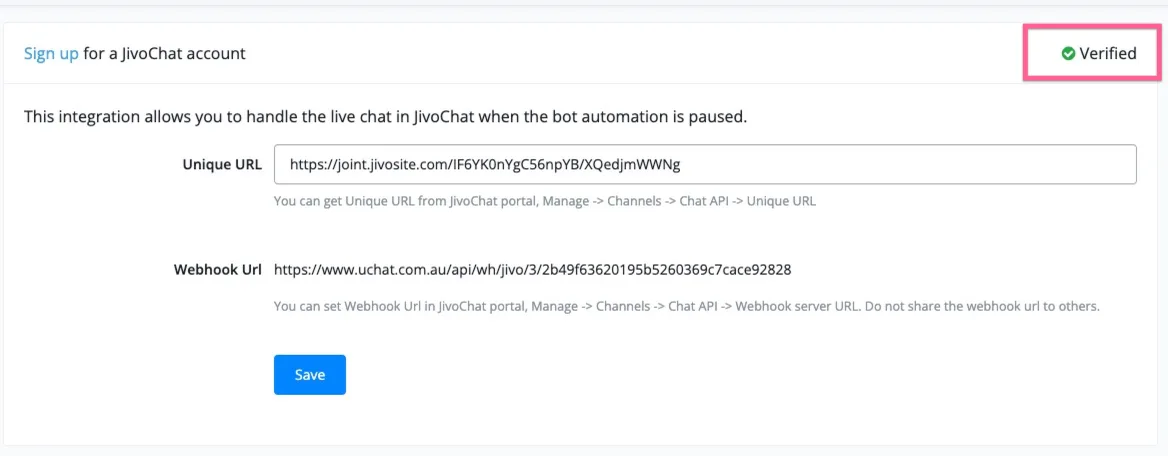Place cursor at the jivosite URL's end
This screenshot has width=1168, height=456.
pos(681,165)
